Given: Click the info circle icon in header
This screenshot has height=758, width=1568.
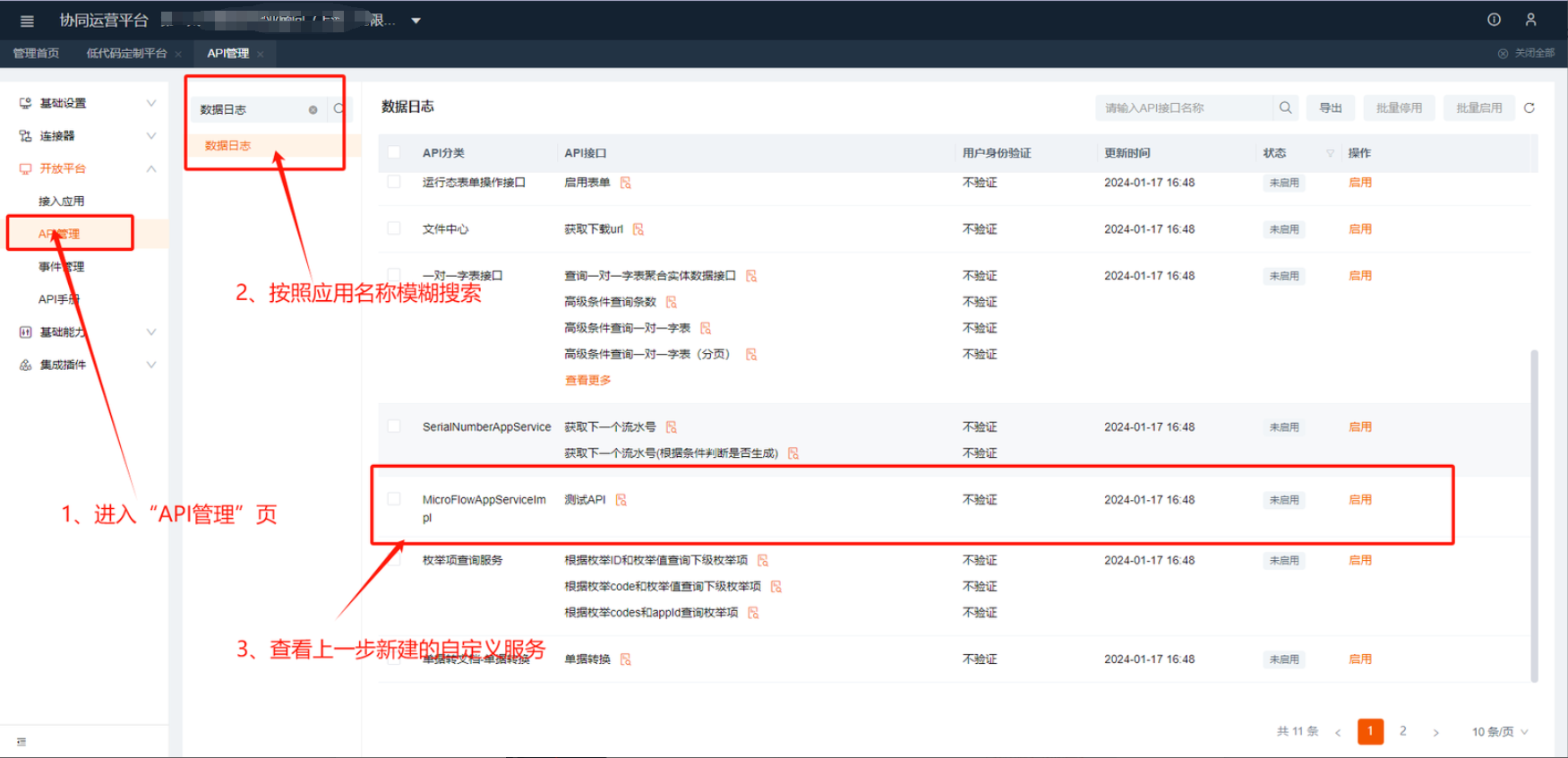Looking at the screenshot, I should (x=1494, y=20).
